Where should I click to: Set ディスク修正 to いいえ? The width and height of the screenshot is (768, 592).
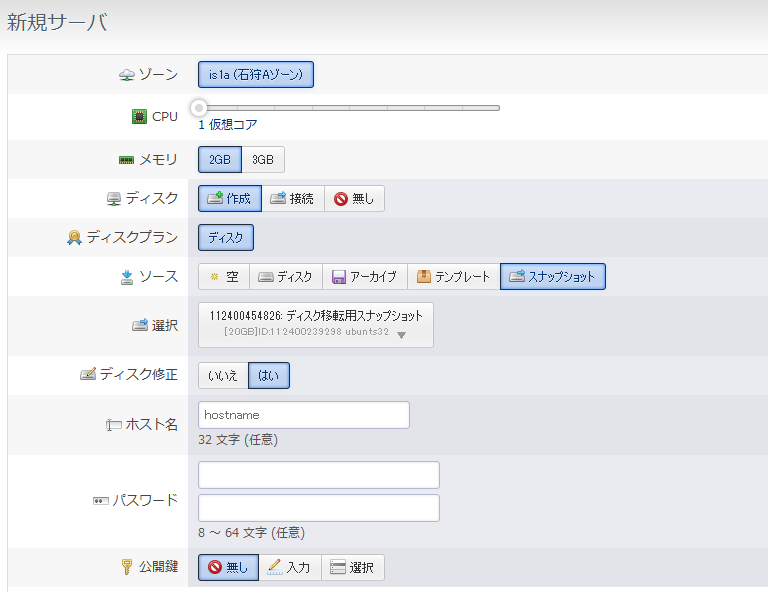[223, 376]
